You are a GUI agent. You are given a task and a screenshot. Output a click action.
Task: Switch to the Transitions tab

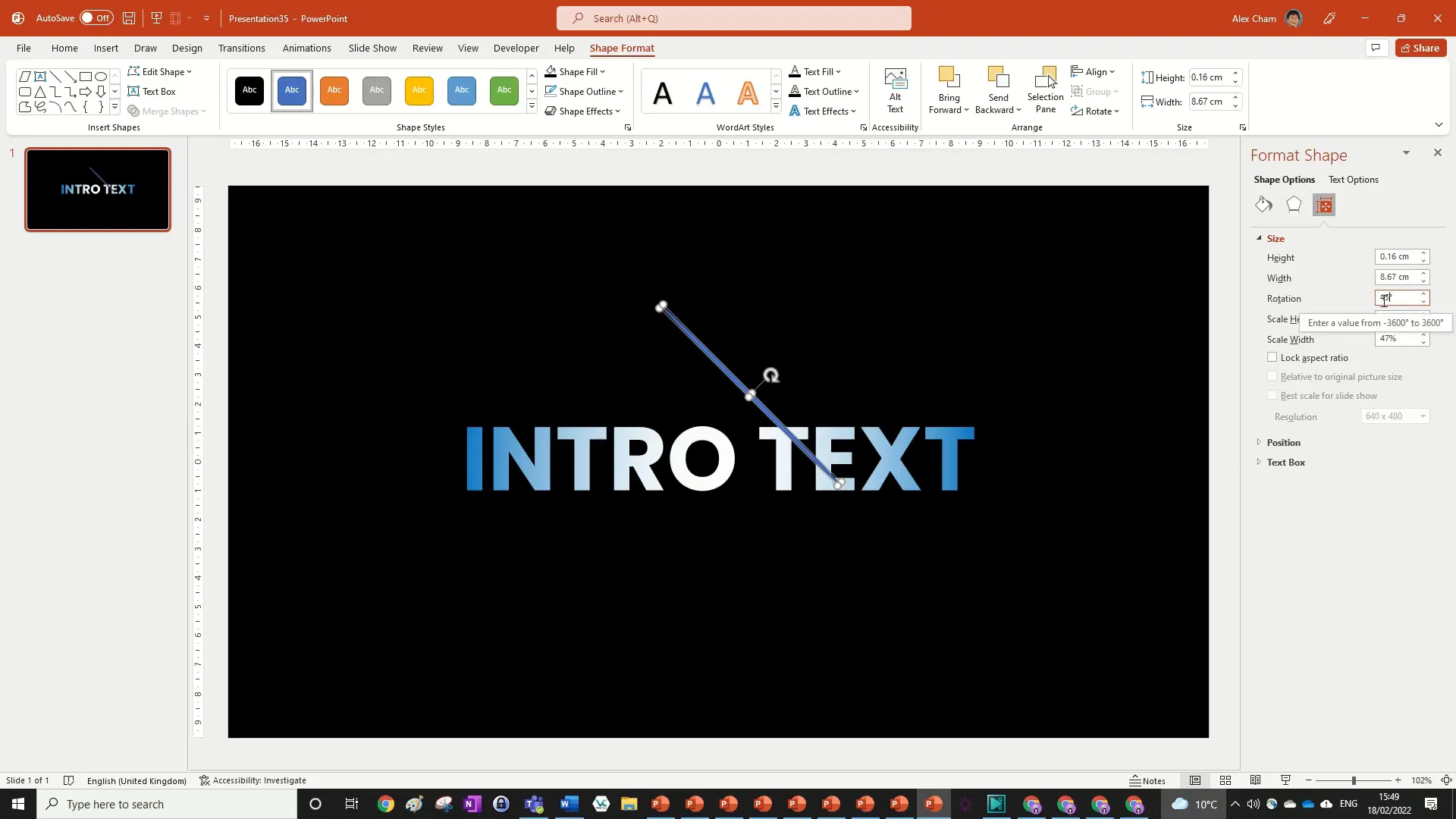tap(241, 48)
